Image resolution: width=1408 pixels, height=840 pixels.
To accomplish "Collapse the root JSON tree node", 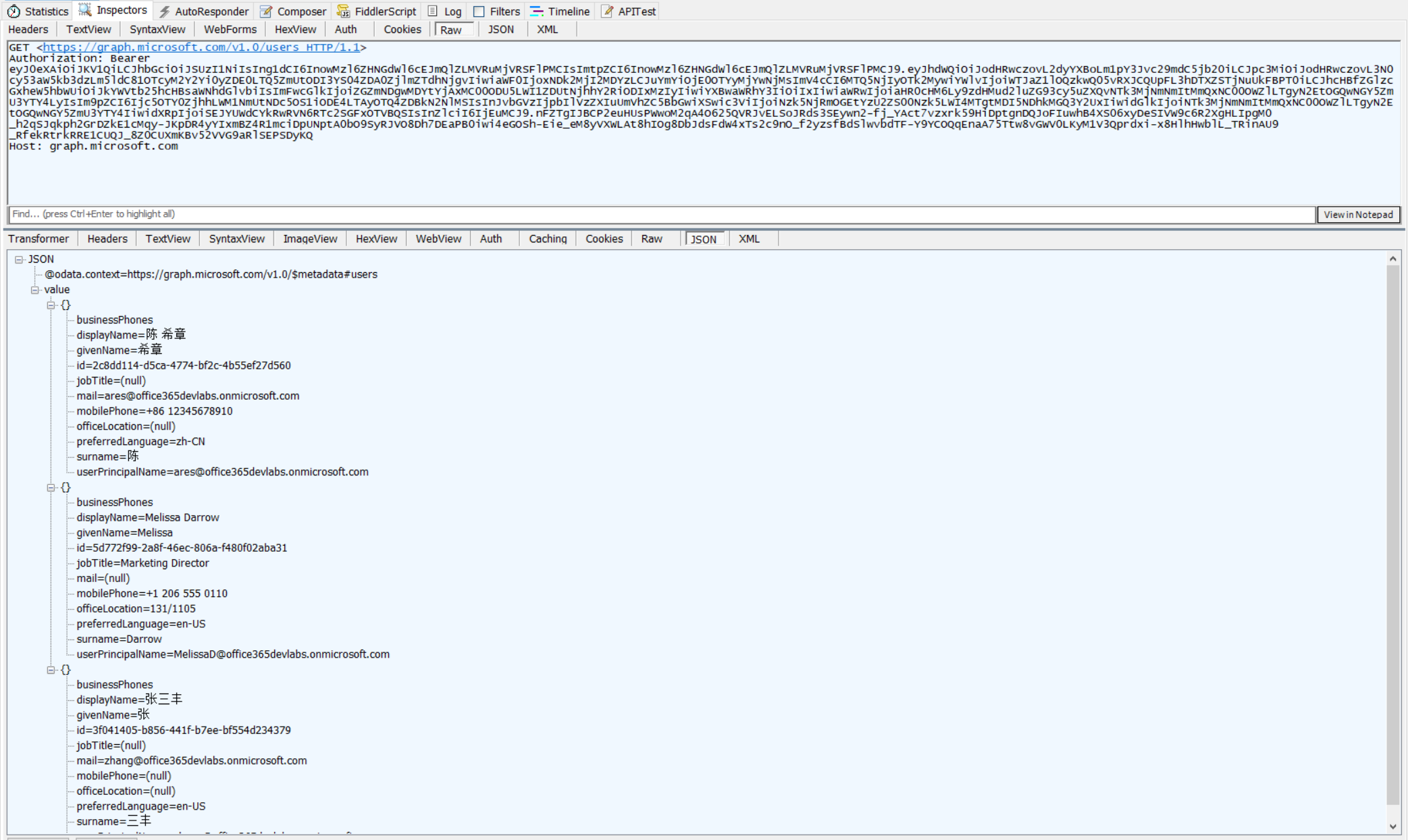I will [x=20, y=259].
